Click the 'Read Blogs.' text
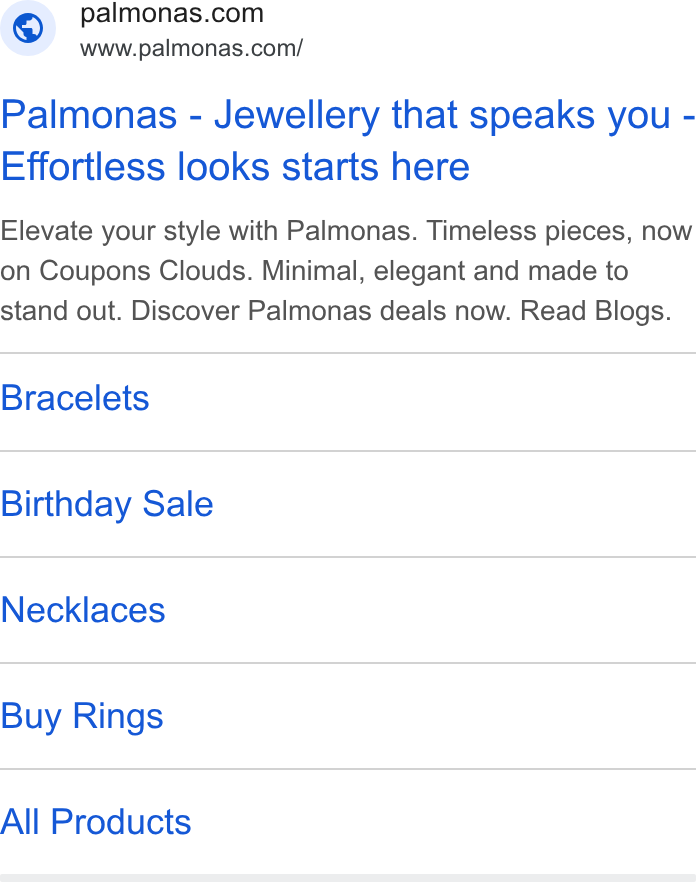The width and height of the screenshot is (696, 882). pos(596,311)
